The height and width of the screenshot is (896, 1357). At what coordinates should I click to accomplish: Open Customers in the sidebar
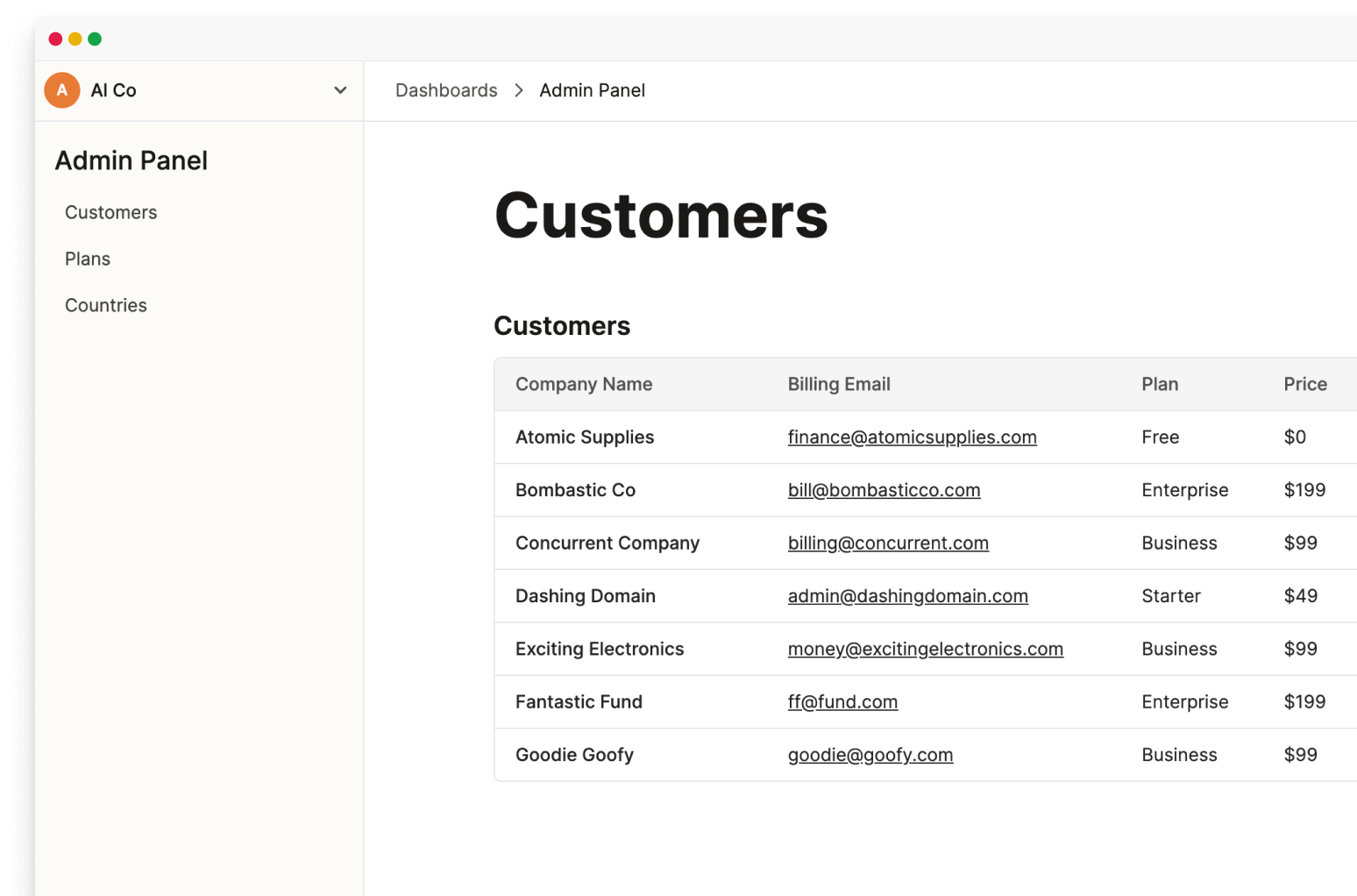111,212
